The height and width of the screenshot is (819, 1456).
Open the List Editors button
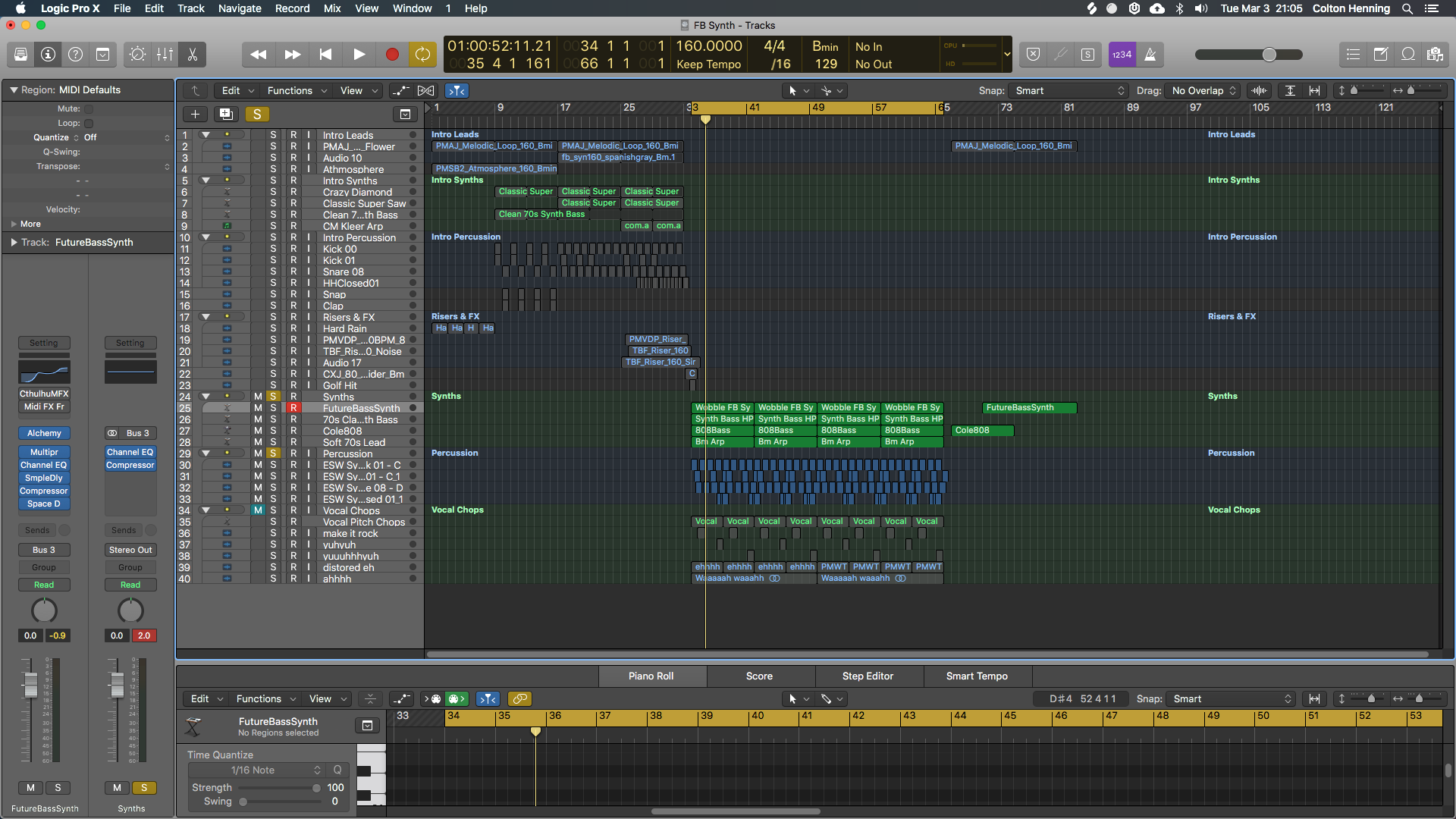click(x=1353, y=55)
